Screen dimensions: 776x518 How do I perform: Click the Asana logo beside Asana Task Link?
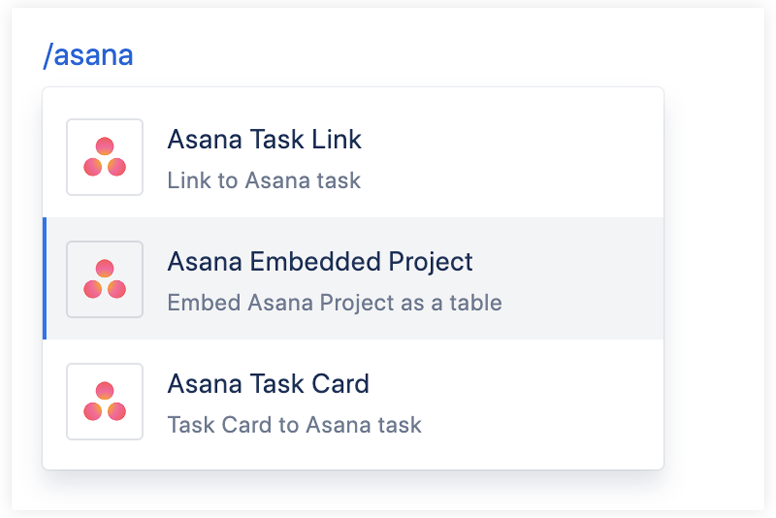coord(105,158)
